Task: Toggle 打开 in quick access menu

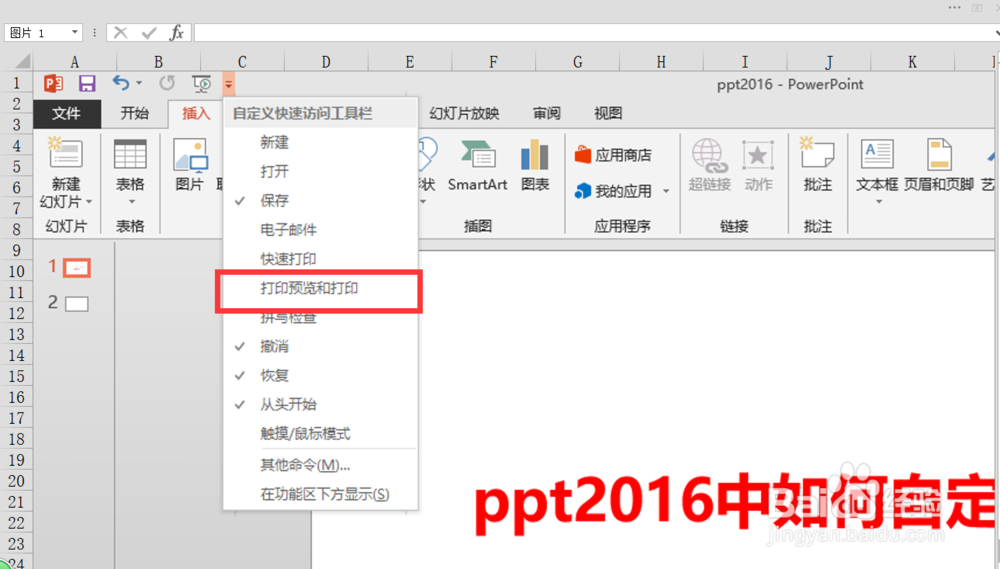Action: click(321, 172)
